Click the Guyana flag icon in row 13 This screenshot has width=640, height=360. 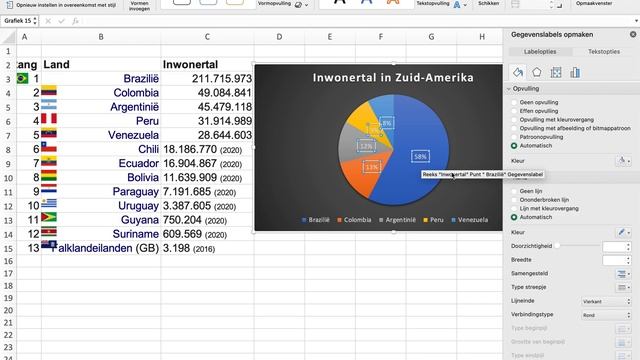tap(49, 217)
